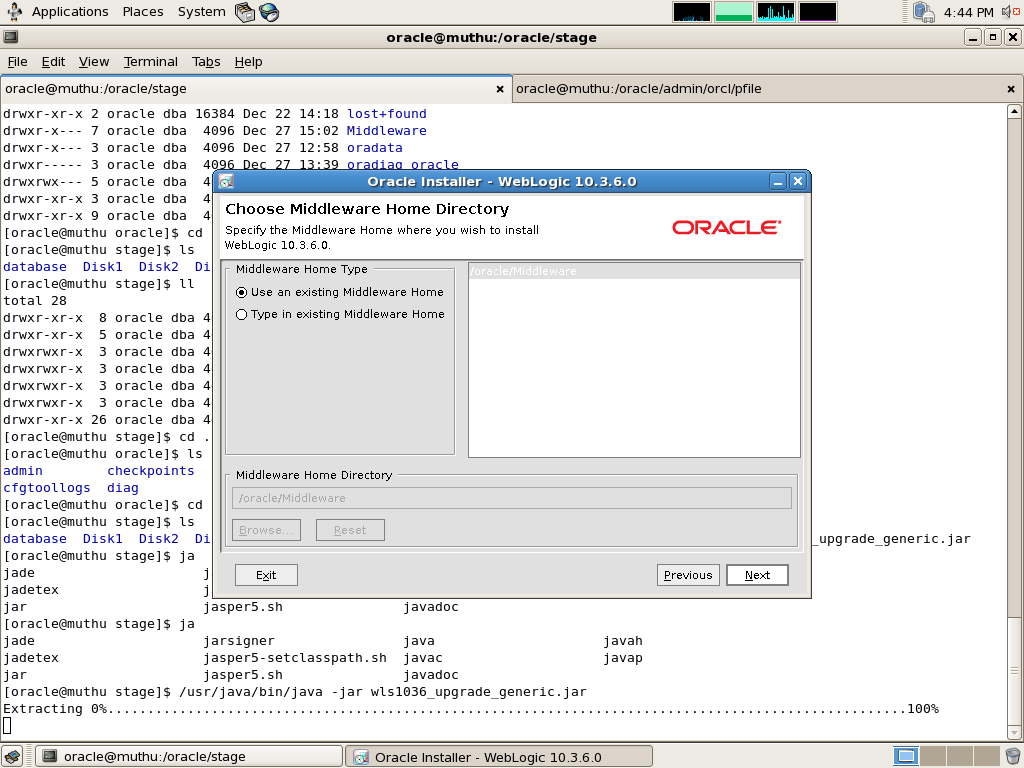Click the fourth system monitor graph applet

[x=817, y=12]
